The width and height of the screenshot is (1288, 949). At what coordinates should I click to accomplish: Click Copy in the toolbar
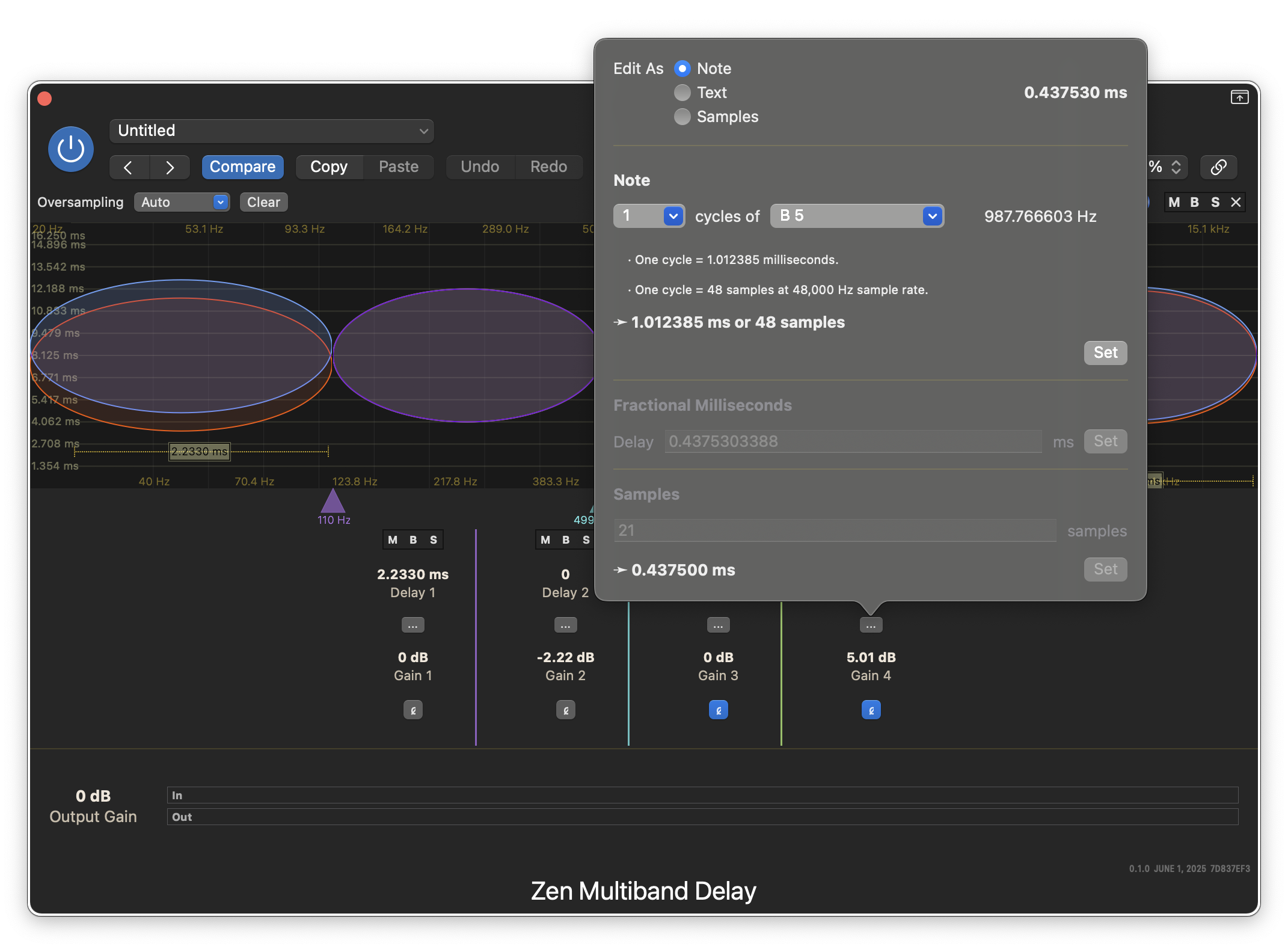328,167
